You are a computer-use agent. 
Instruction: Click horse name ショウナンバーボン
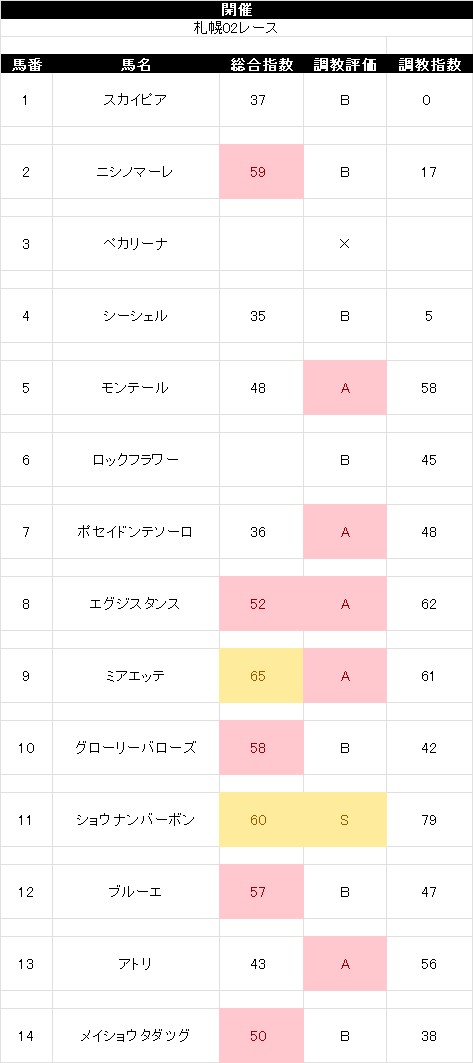pyautogui.click(x=136, y=820)
